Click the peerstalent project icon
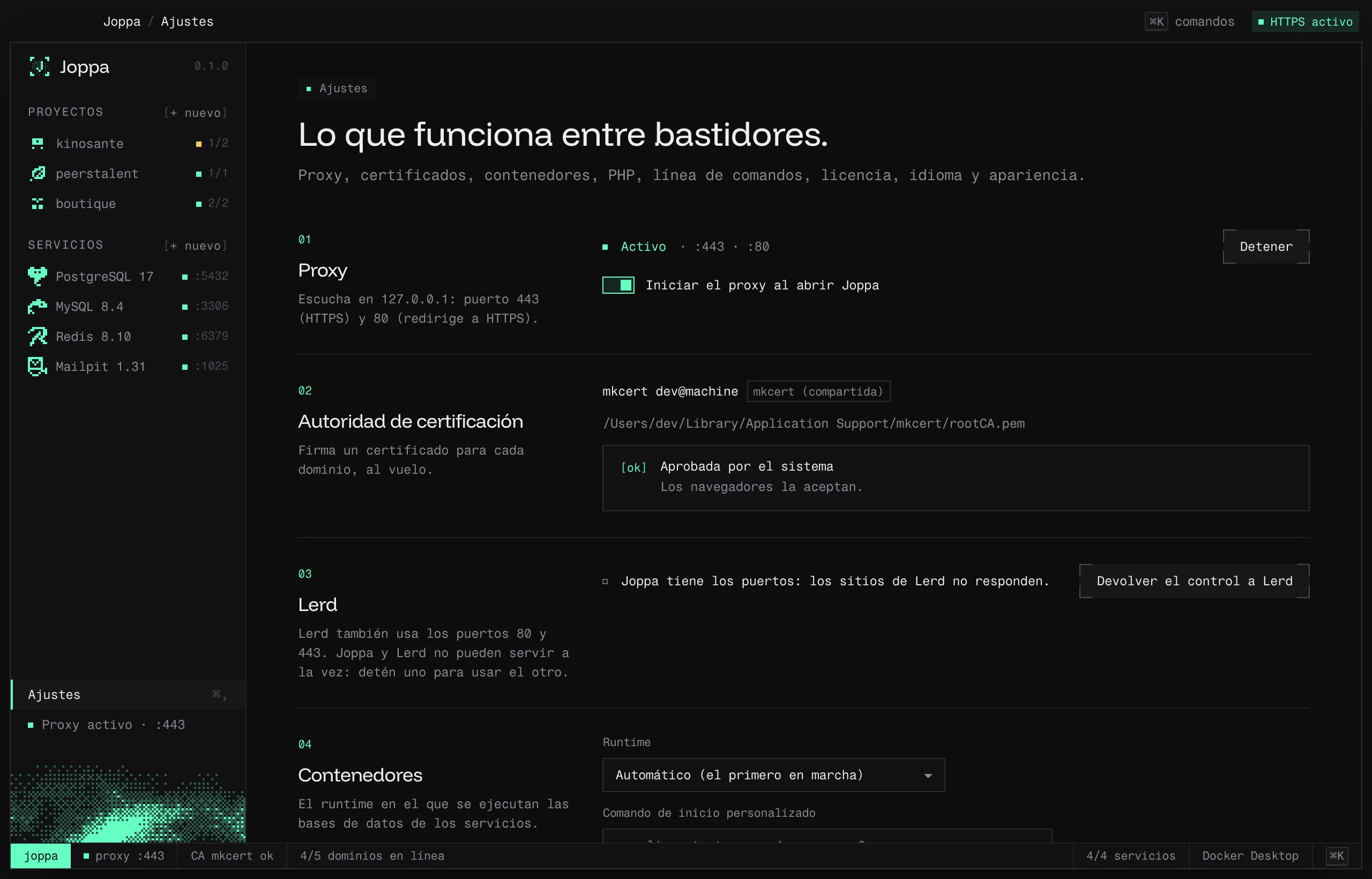Viewport: 1372px width, 879px height. click(38, 174)
